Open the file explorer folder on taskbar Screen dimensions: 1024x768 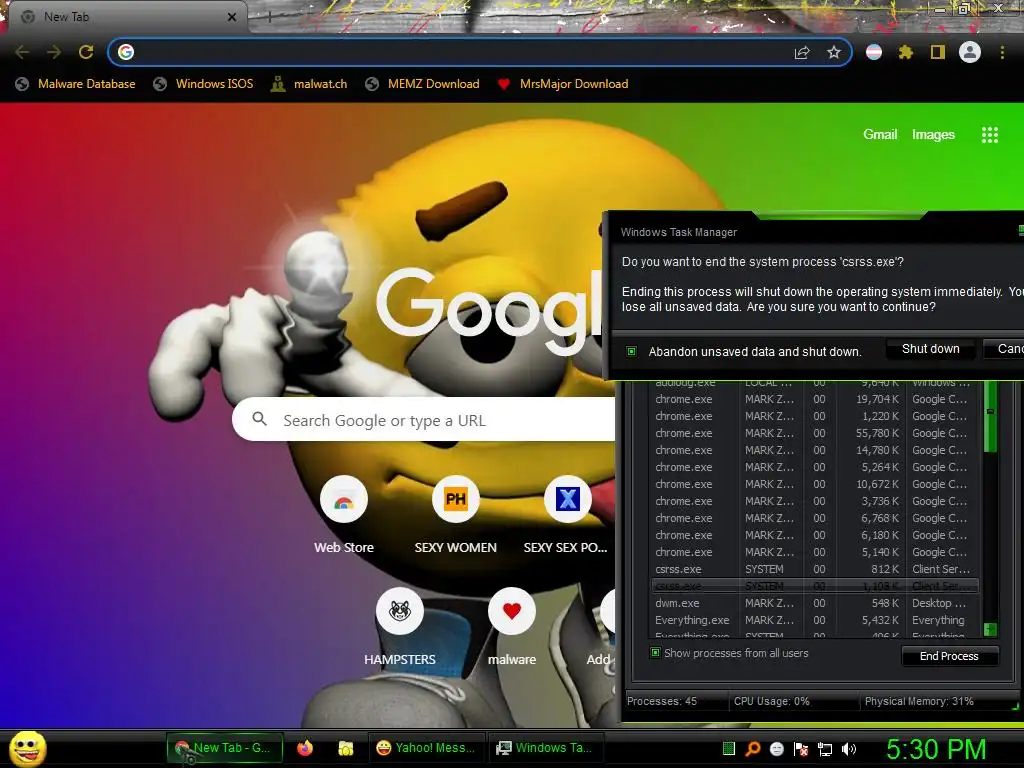(x=345, y=748)
